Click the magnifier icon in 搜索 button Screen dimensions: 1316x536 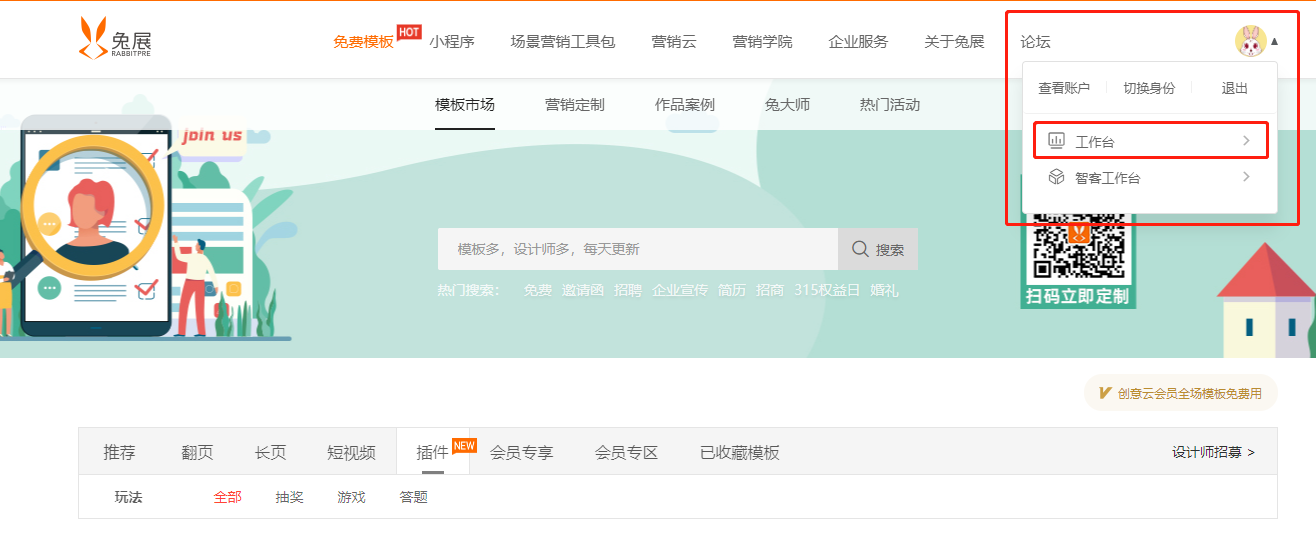tap(861, 249)
